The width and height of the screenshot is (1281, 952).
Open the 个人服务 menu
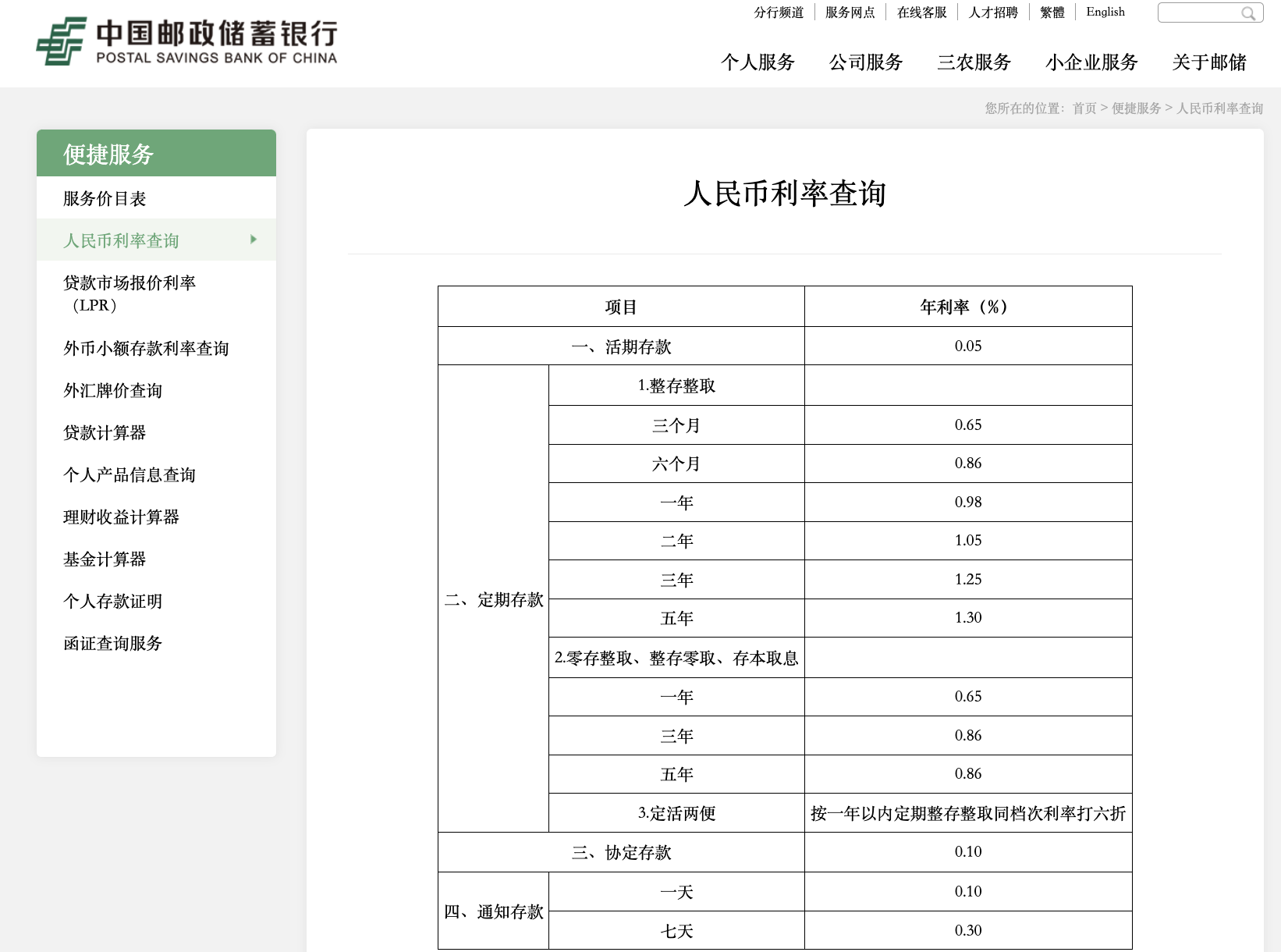point(758,62)
